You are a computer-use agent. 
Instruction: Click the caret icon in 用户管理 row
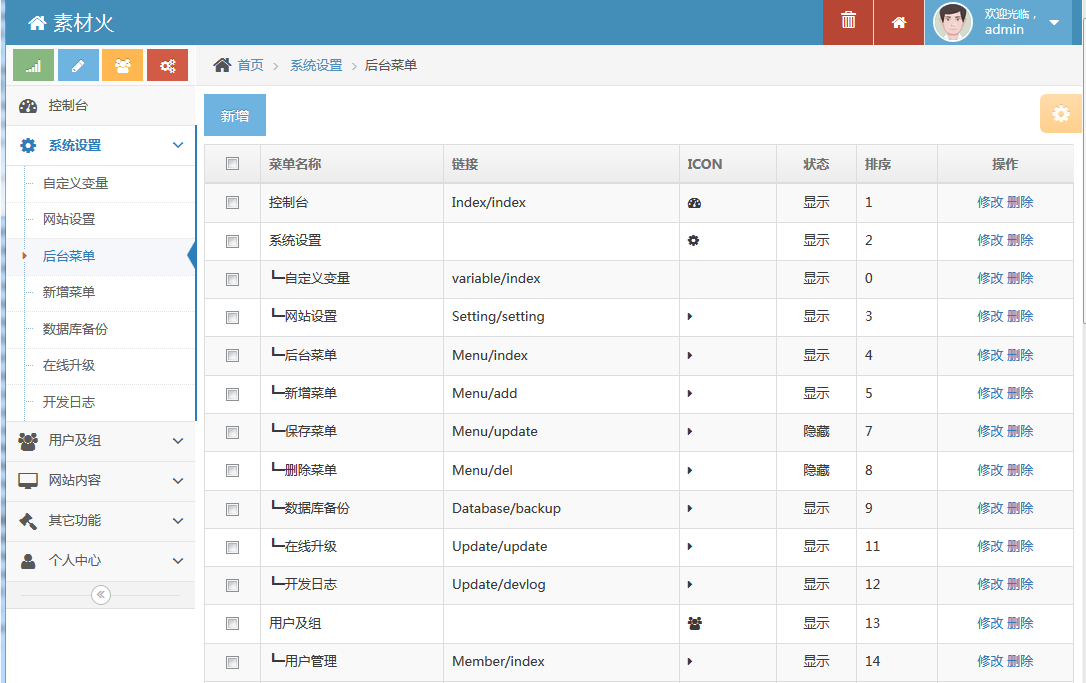pyautogui.click(x=690, y=662)
